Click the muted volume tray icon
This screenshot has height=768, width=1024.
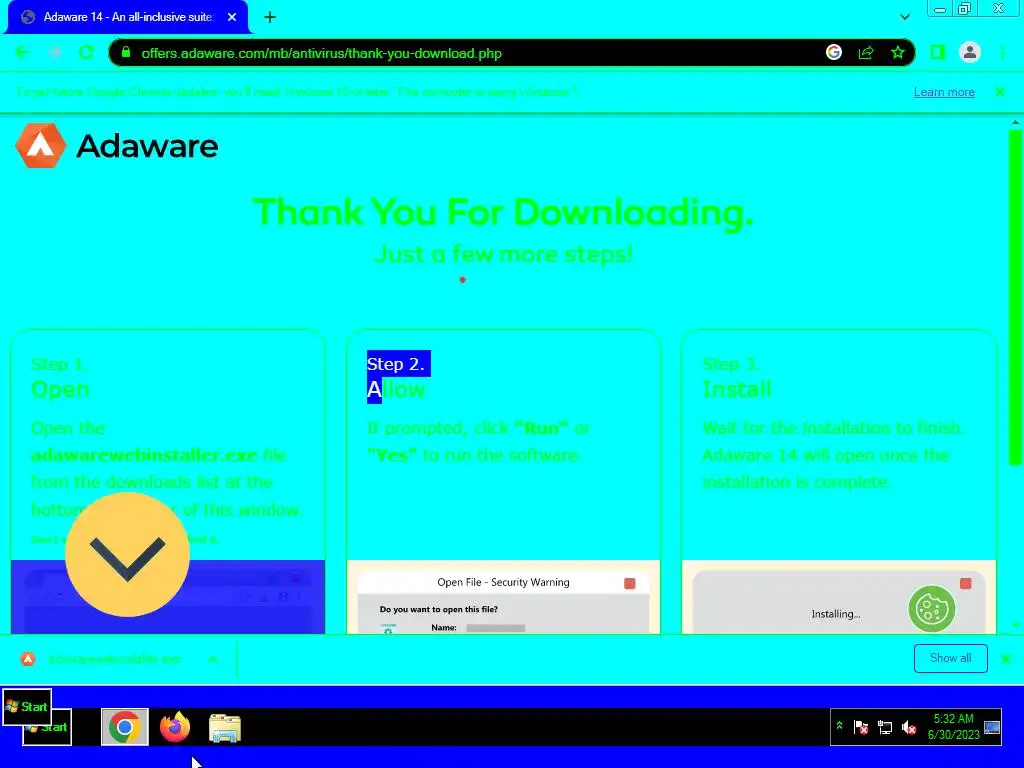click(x=908, y=727)
